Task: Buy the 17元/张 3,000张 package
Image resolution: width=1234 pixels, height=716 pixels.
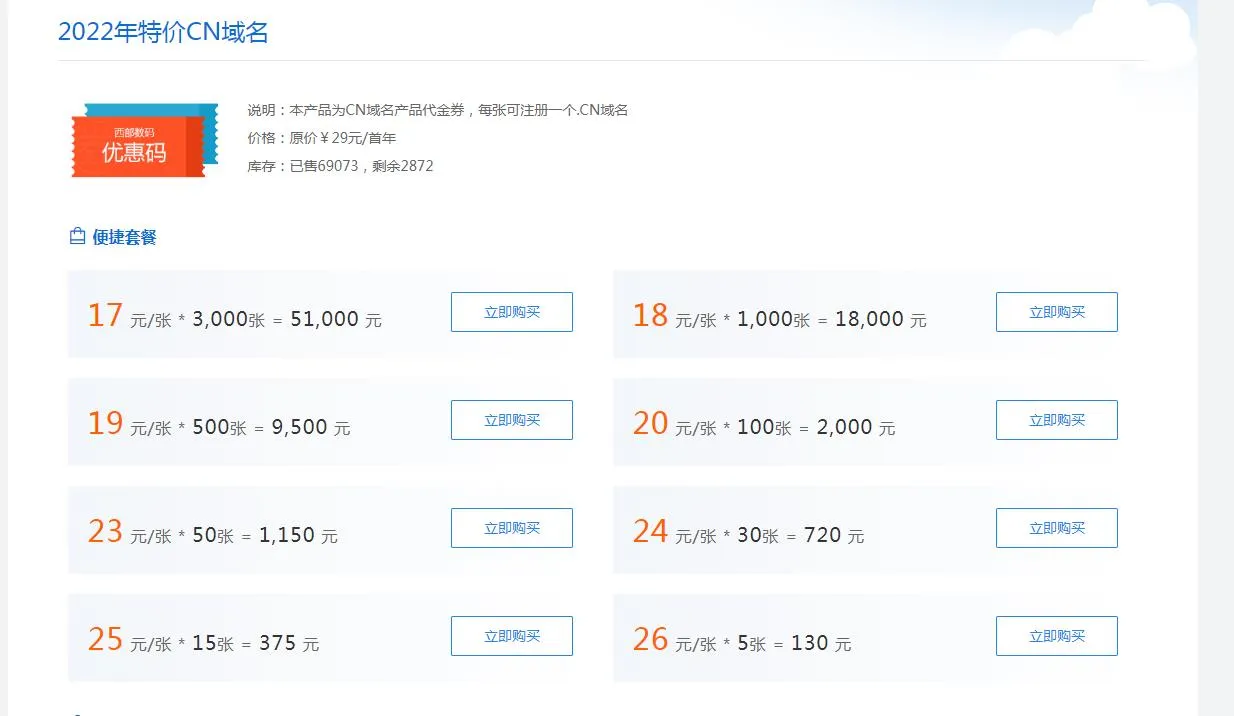Action: click(x=512, y=312)
